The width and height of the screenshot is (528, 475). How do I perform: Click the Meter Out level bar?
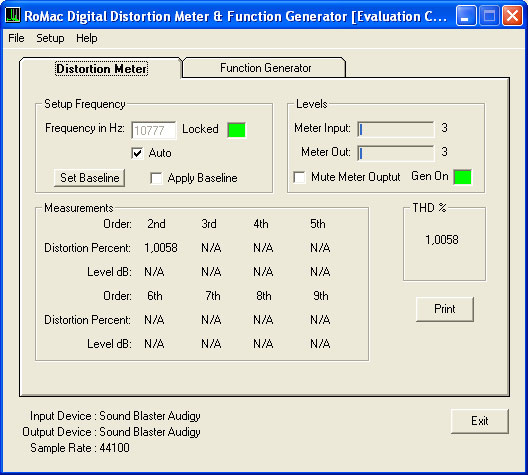tap(396, 153)
